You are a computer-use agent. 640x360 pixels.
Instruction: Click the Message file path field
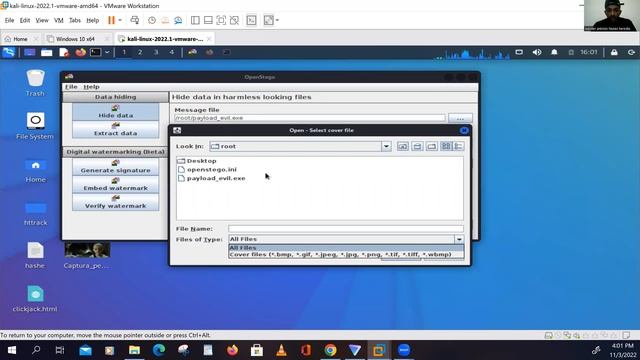point(310,118)
